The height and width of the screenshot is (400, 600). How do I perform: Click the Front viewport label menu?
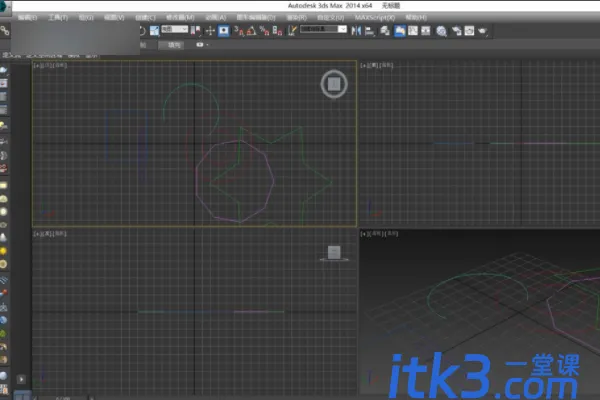[377, 65]
